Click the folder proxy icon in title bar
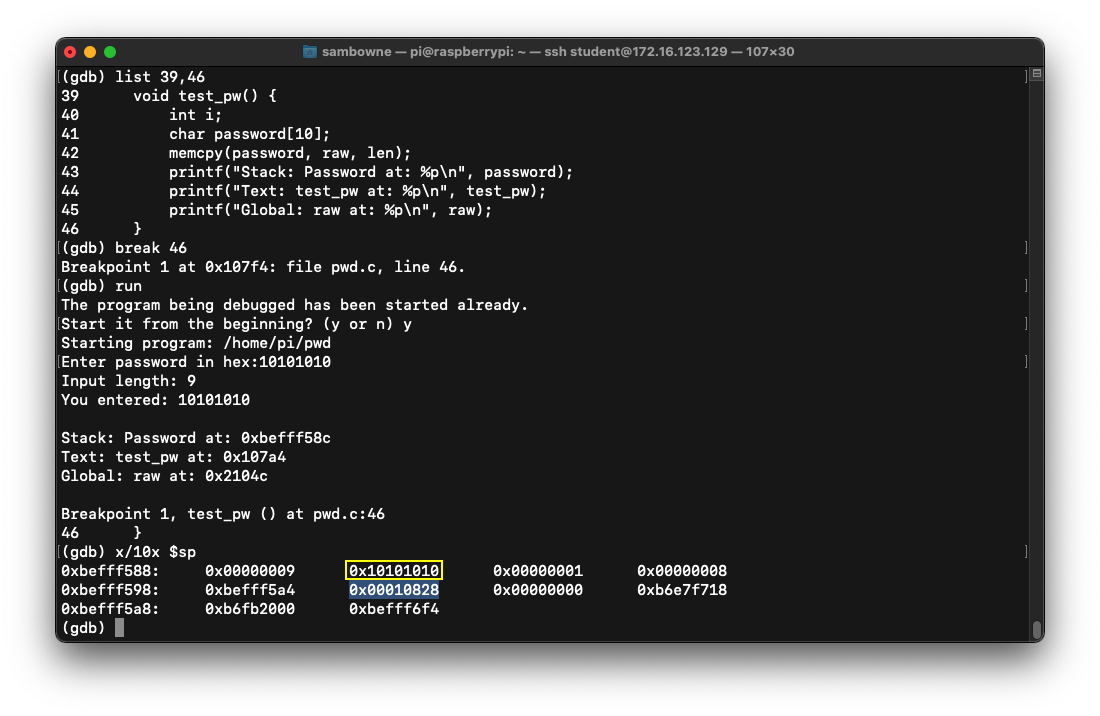 pyautogui.click(x=309, y=52)
